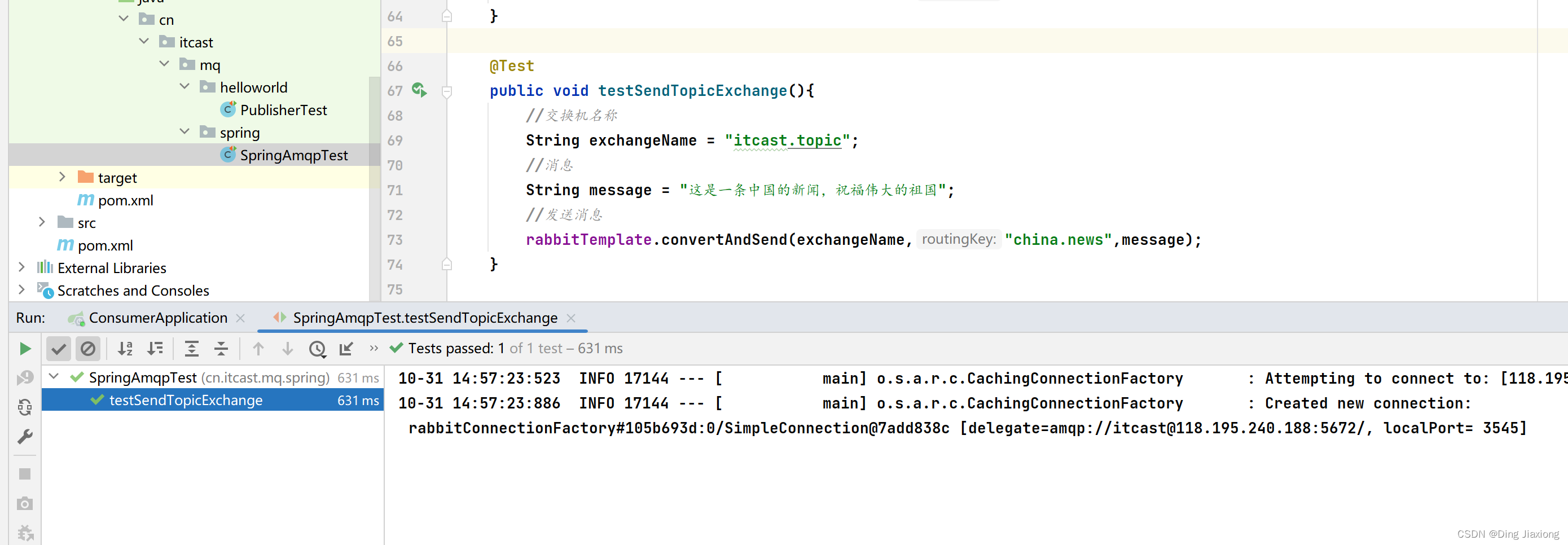Click the import tests results icon
The image size is (1568, 545).
(x=346, y=348)
